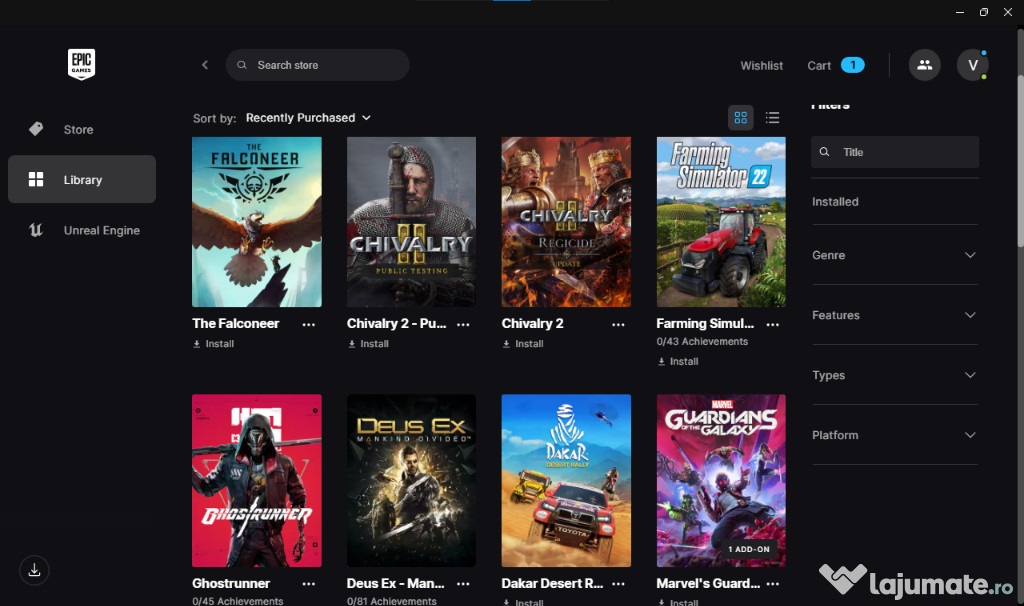The image size is (1024, 606).
Task: Click the Epic Games logo
Action: pyautogui.click(x=82, y=64)
